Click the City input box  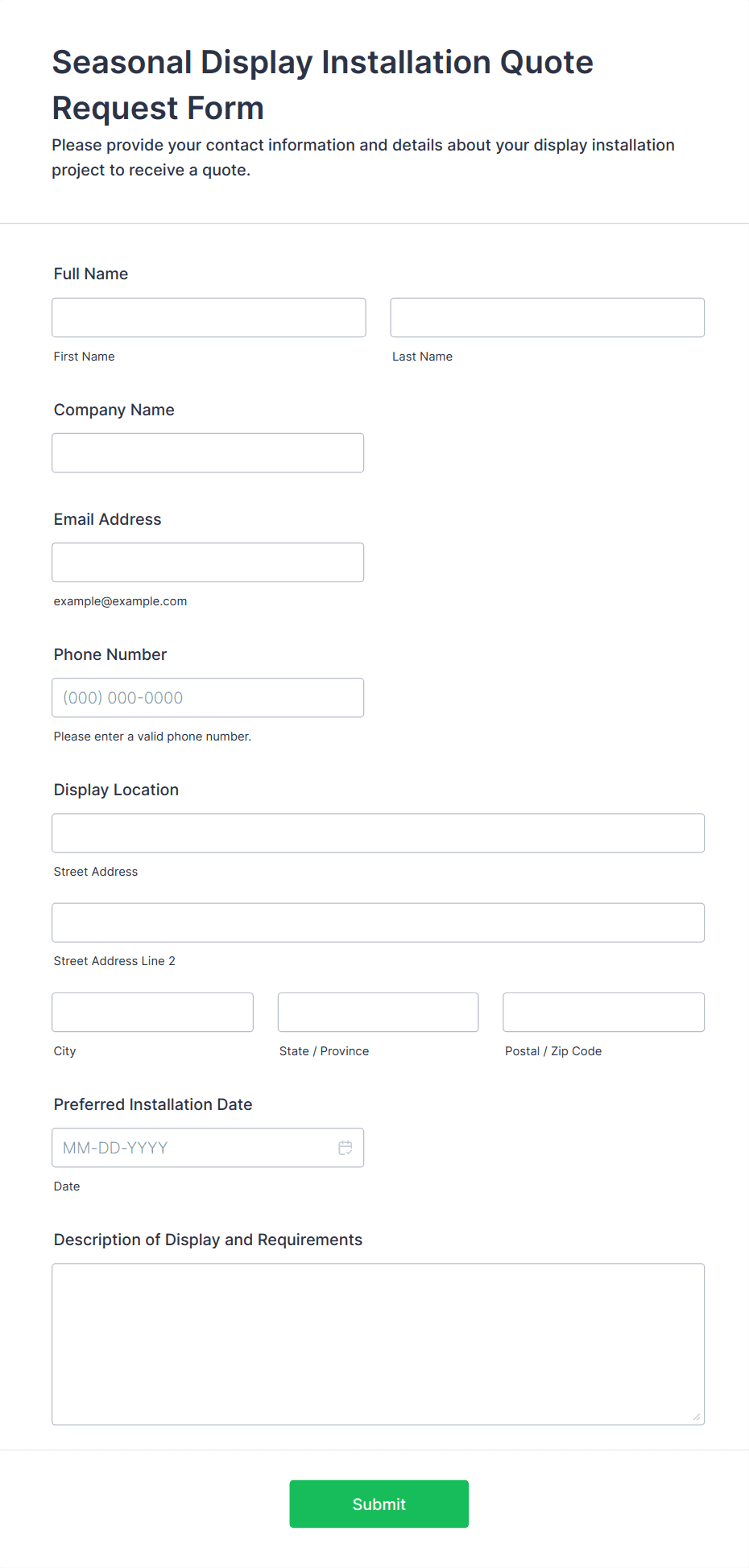click(x=153, y=1013)
